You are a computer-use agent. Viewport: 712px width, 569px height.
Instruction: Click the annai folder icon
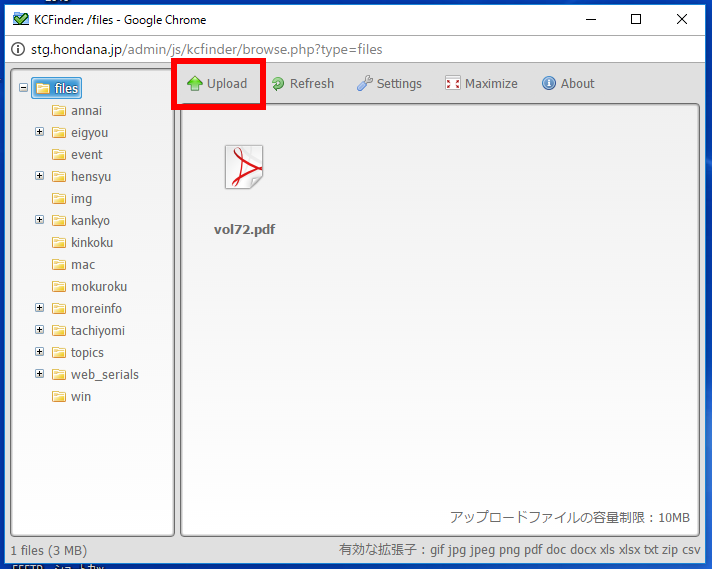point(59,111)
